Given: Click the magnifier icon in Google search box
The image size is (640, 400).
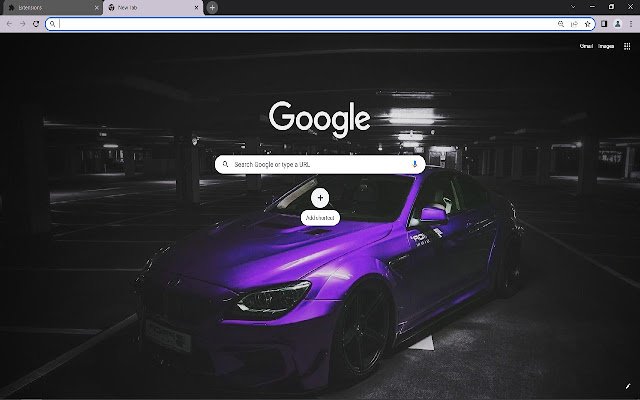Looking at the screenshot, I should click(225, 164).
